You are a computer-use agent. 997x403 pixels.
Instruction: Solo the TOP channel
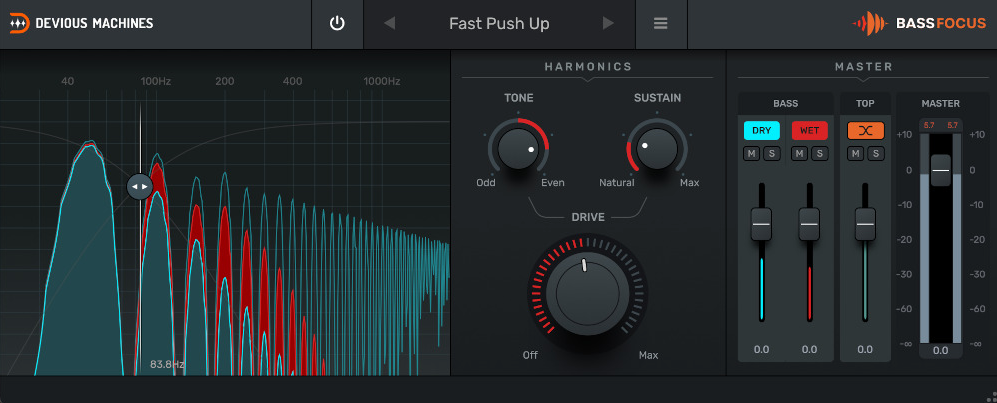(x=876, y=153)
